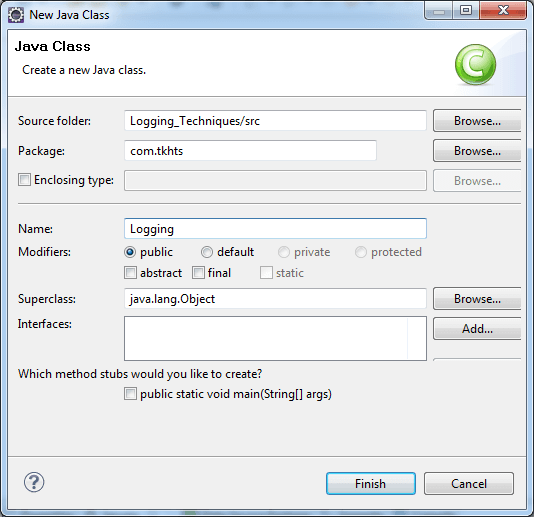Tick the abstract modifier checkbox
This screenshot has height=517, width=534.
(x=130, y=273)
